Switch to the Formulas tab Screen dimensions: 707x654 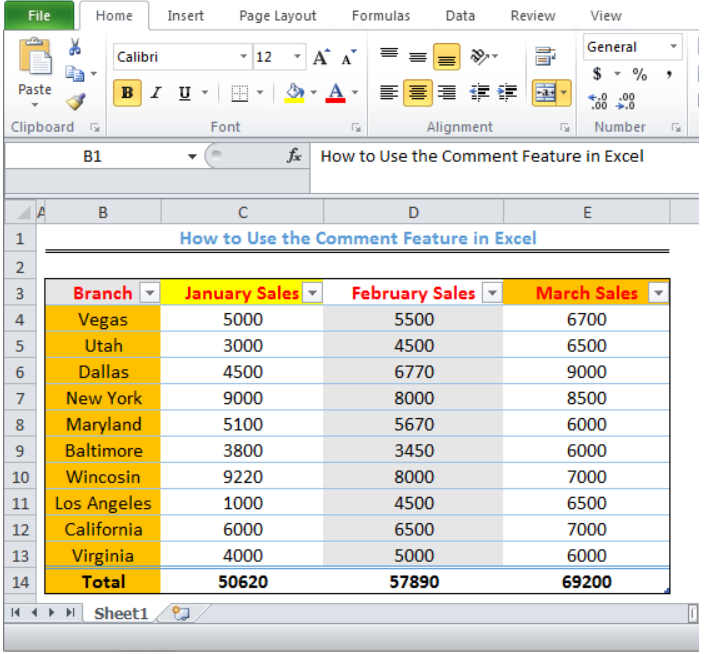pos(381,16)
